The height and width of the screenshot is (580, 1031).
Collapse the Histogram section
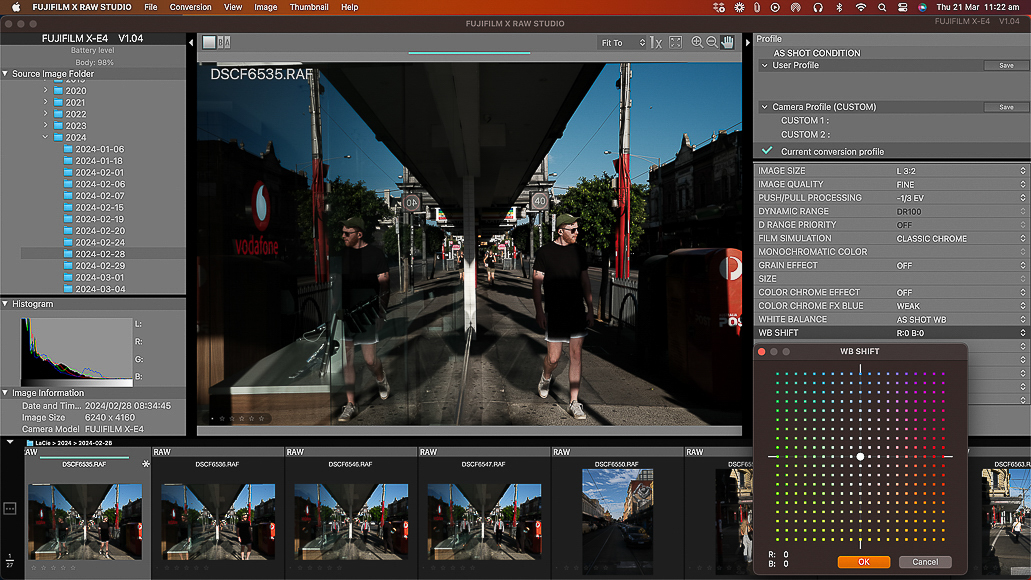point(5,304)
